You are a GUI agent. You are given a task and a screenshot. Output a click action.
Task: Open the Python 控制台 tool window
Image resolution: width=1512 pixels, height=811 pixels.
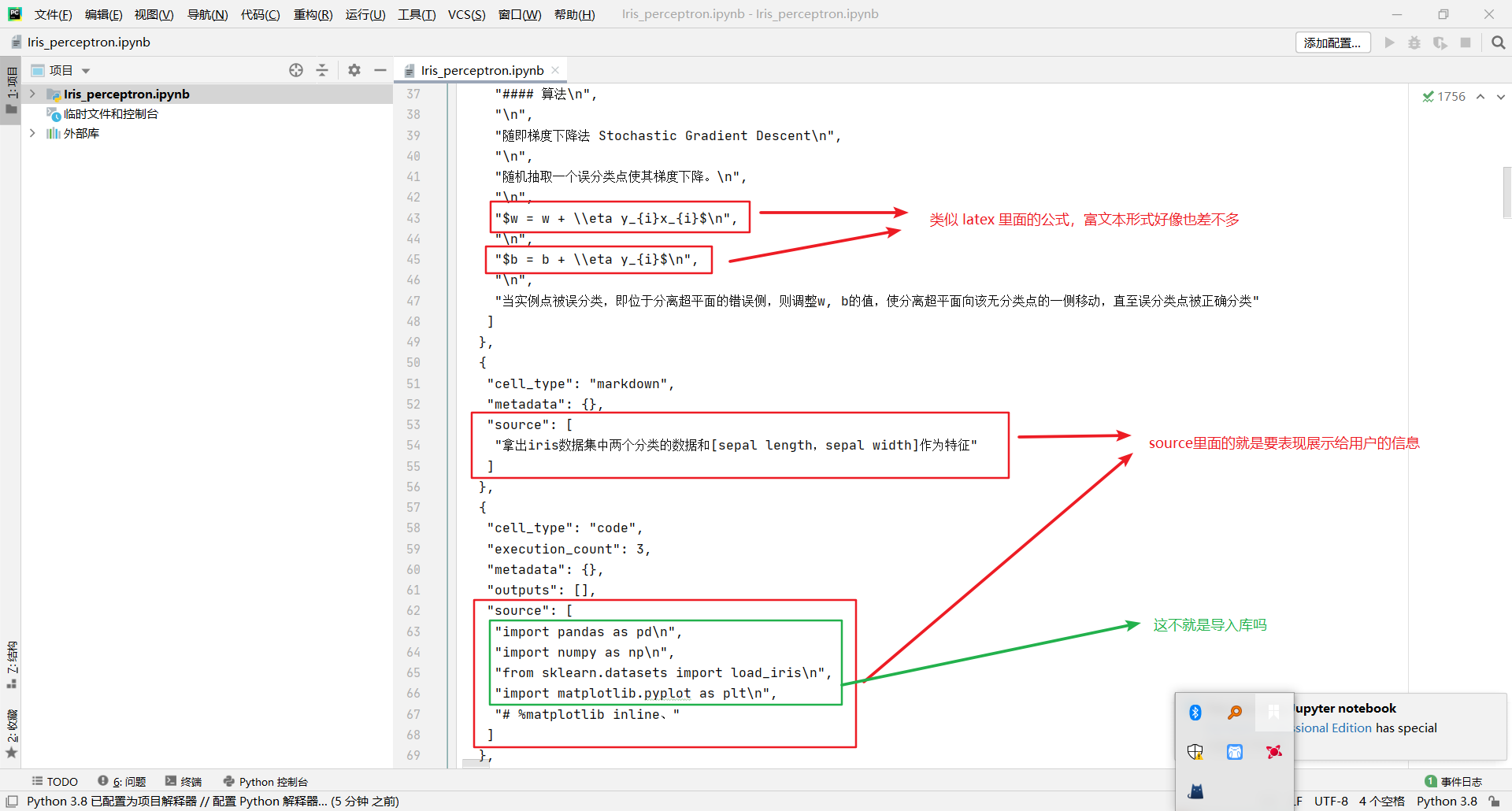point(265,781)
